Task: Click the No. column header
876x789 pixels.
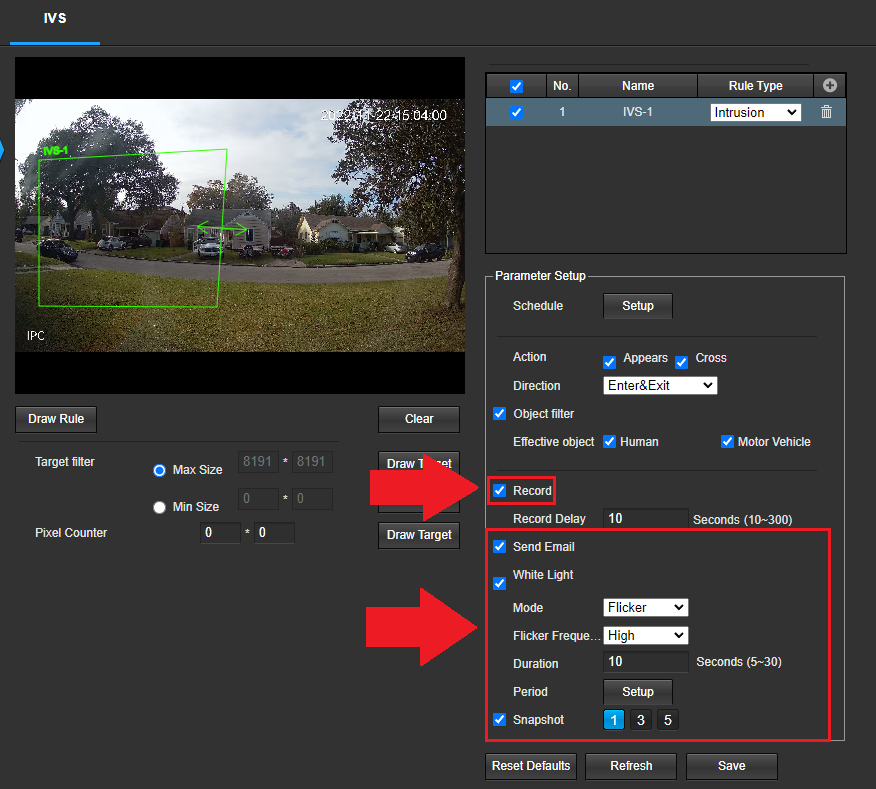Action: (x=562, y=85)
